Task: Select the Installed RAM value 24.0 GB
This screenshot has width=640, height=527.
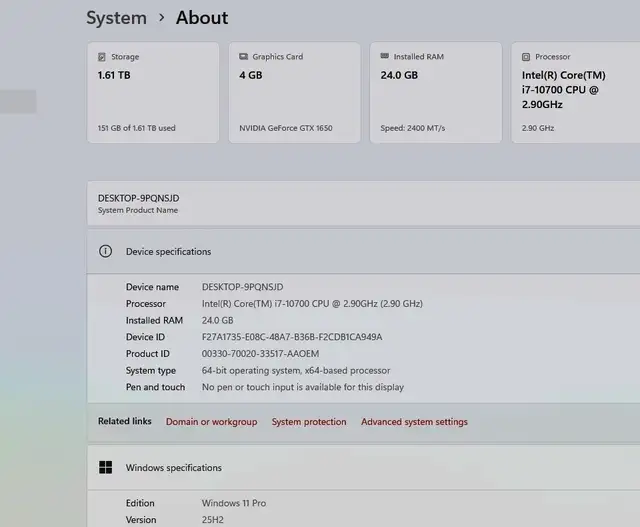Action: (218, 320)
